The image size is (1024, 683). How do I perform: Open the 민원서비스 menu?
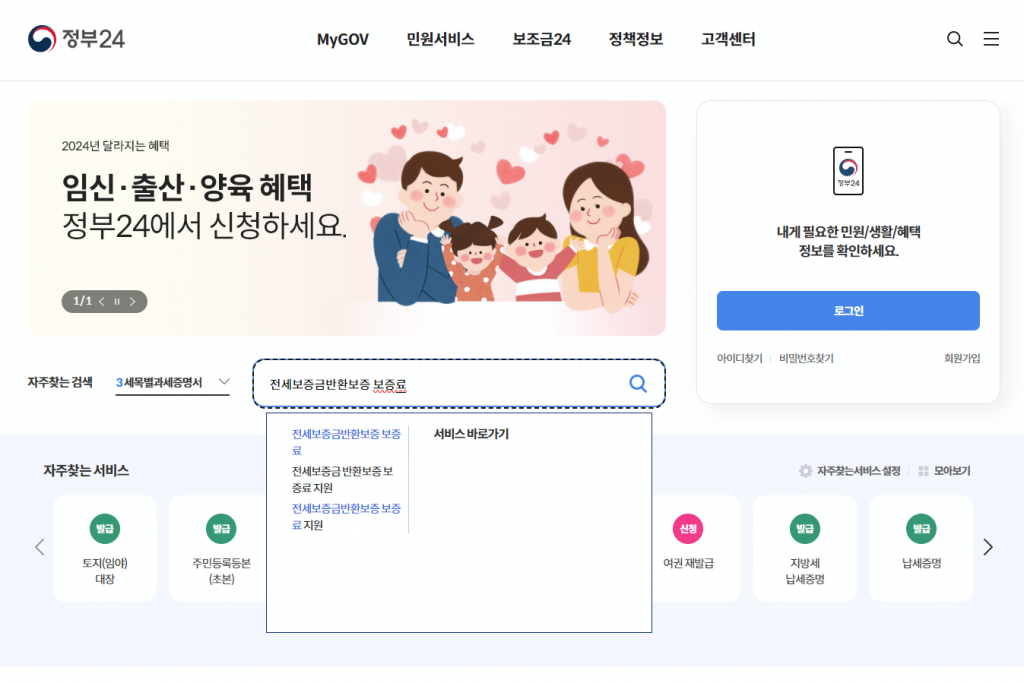tap(440, 40)
